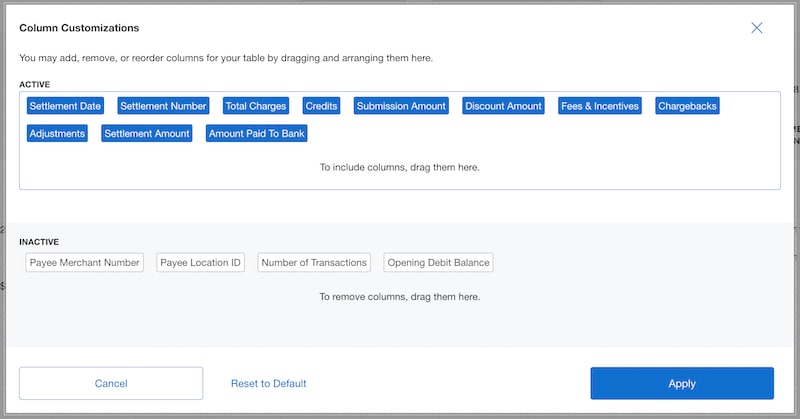This screenshot has height=419, width=800.
Task: Click the Adjustments column chip
Action: [57, 133]
